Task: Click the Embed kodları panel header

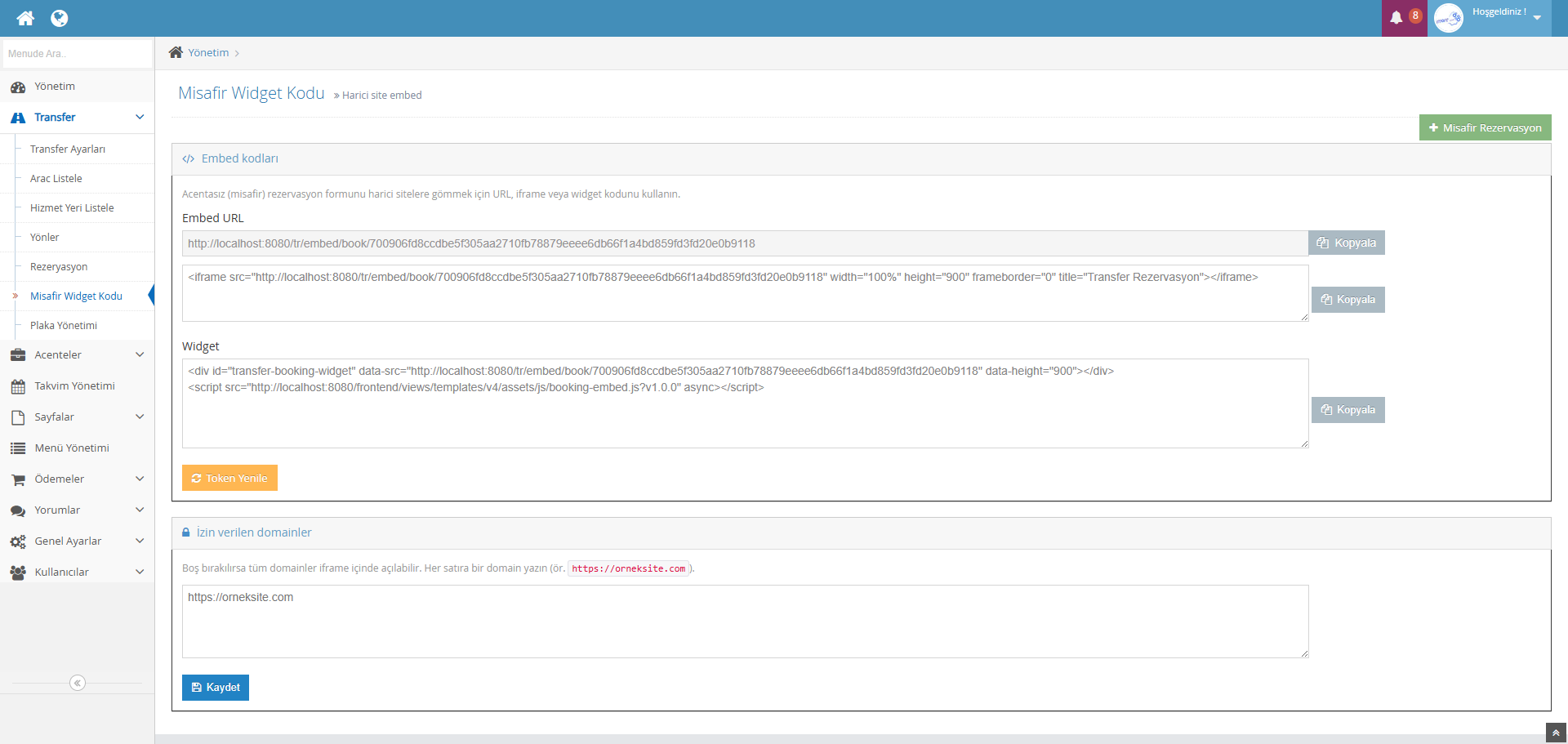Action: pyautogui.click(x=861, y=159)
